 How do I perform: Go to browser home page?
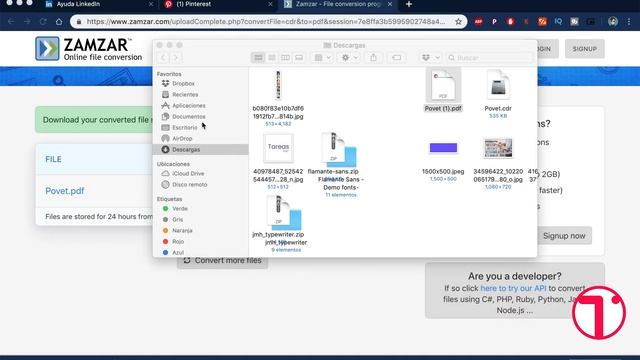59,21
